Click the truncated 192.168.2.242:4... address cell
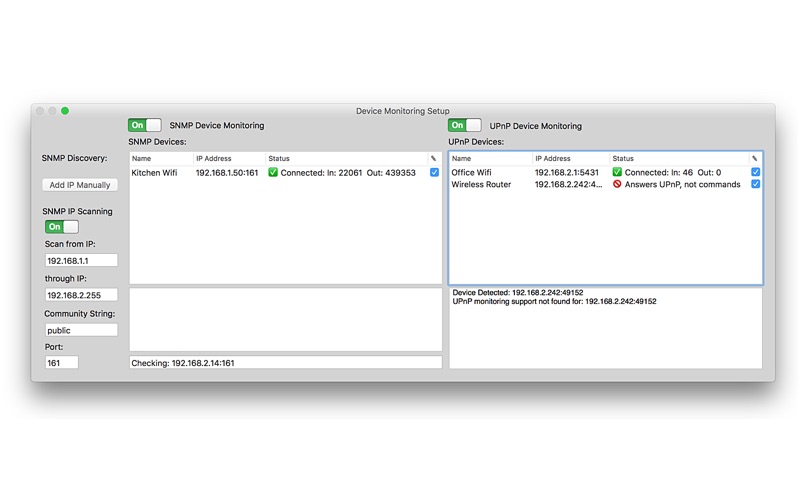 tap(568, 184)
